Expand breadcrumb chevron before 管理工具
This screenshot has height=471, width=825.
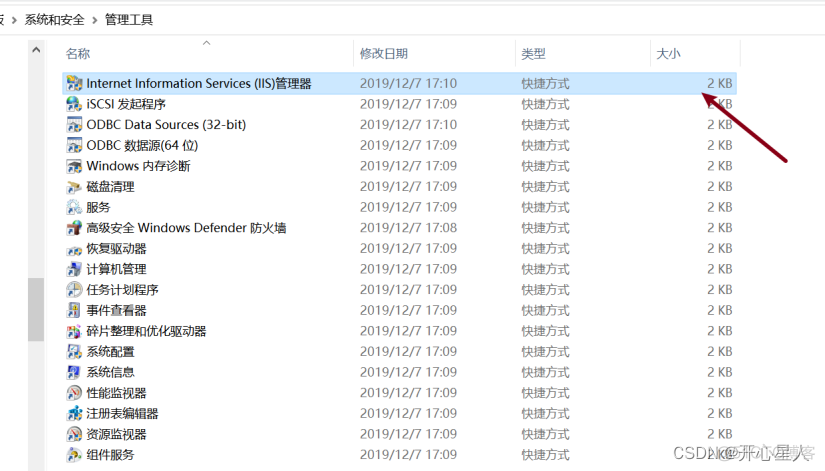[95, 21]
